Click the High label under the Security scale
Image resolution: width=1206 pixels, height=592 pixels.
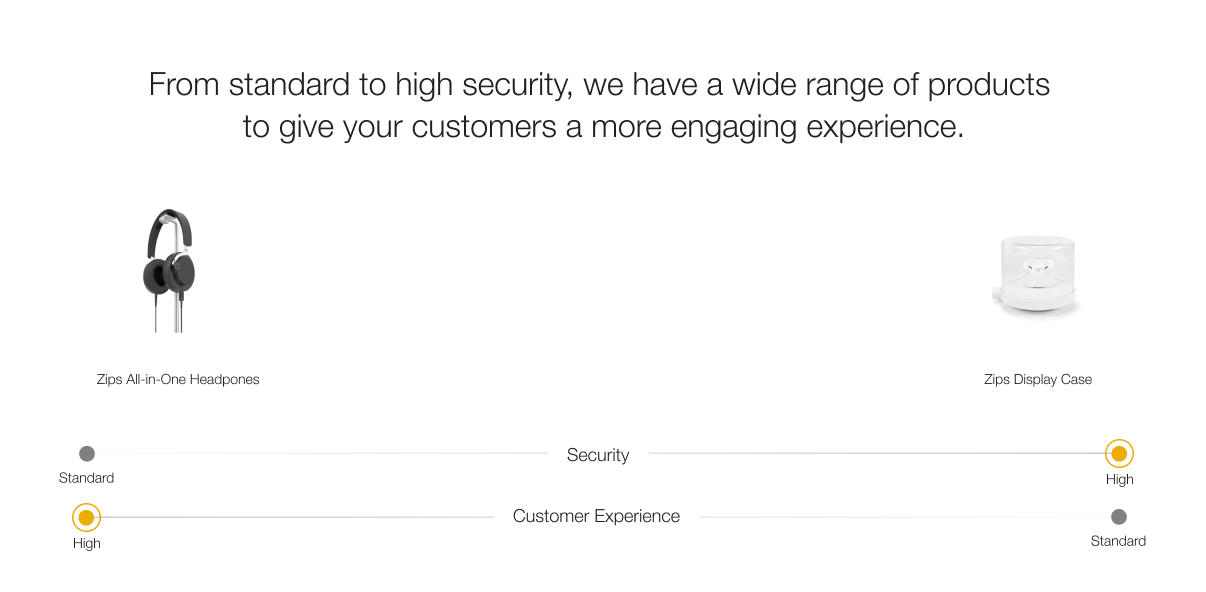click(1119, 479)
